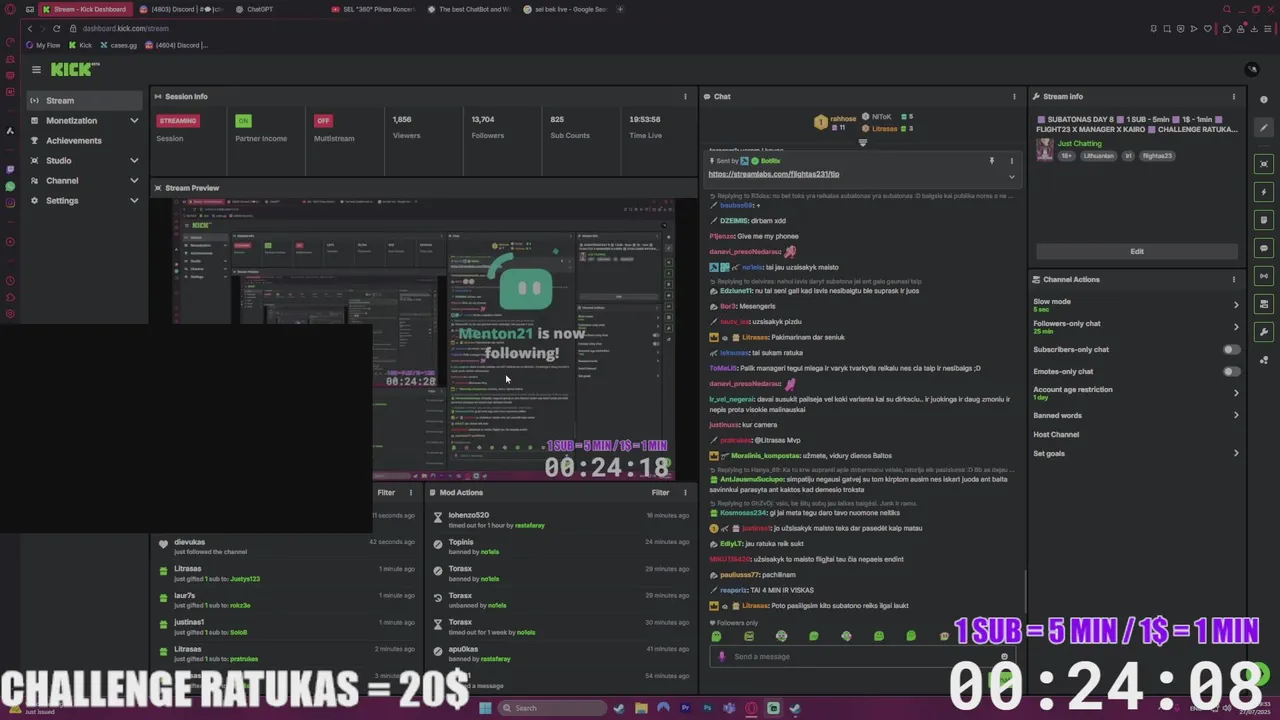Toggle the wrench stream info widget in toolbar

tap(1264, 332)
